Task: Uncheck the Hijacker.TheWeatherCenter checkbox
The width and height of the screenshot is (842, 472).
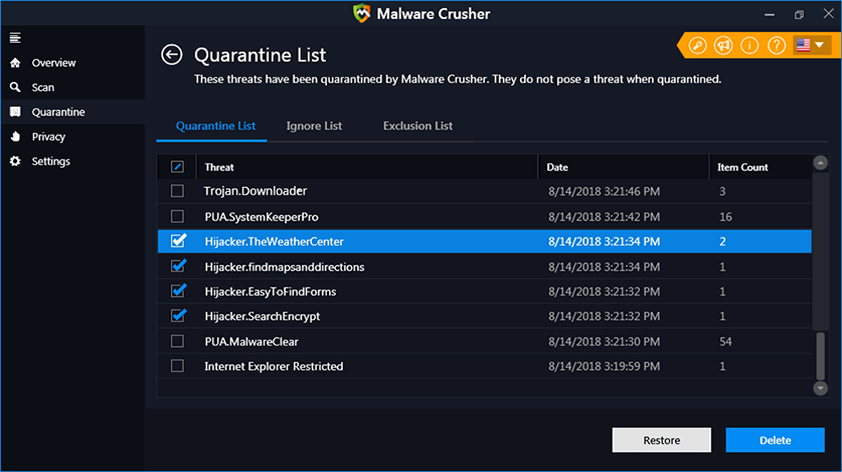Action: point(178,241)
